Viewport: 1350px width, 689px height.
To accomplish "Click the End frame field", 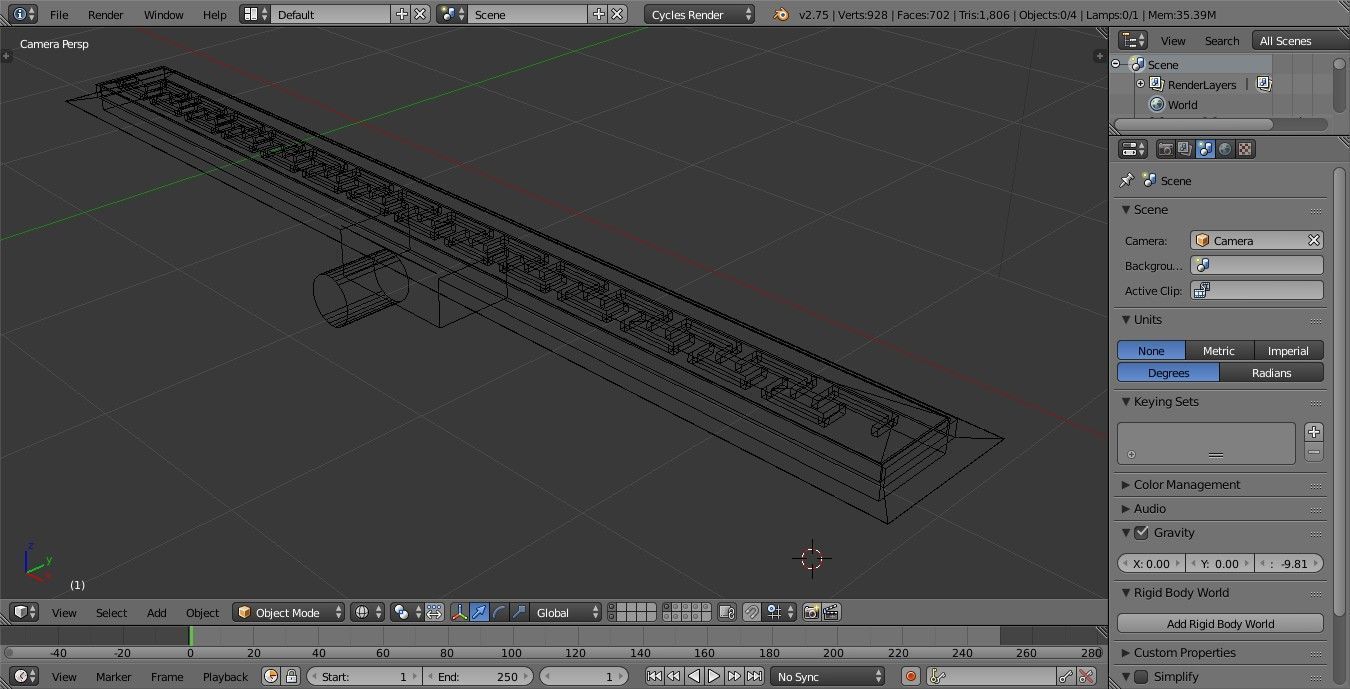I will (478, 676).
